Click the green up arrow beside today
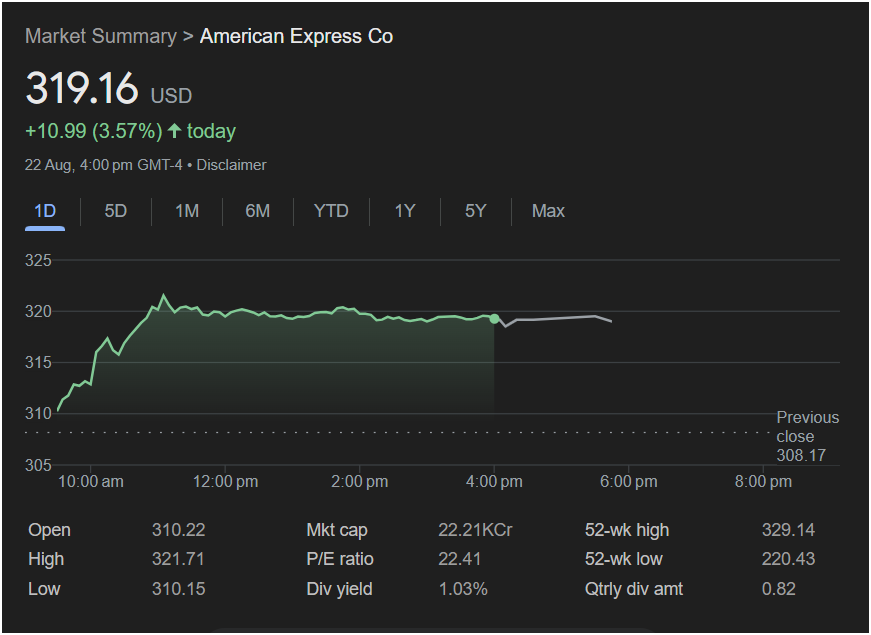The height and width of the screenshot is (635, 871). pos(175,131)
